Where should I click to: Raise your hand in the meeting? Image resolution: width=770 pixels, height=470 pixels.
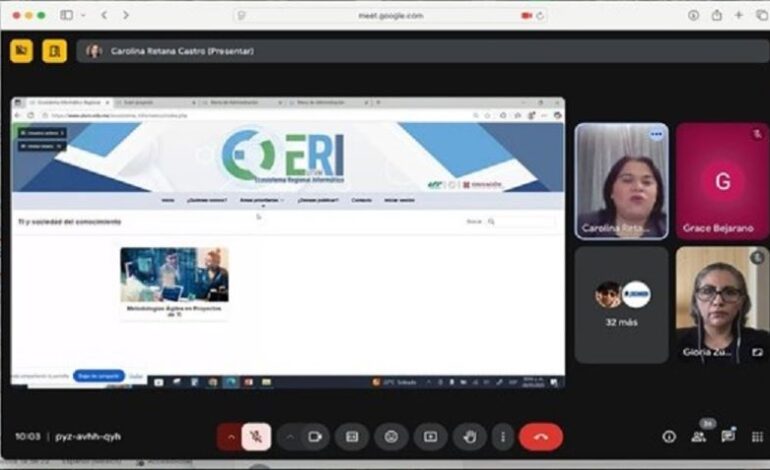[468, 436]
